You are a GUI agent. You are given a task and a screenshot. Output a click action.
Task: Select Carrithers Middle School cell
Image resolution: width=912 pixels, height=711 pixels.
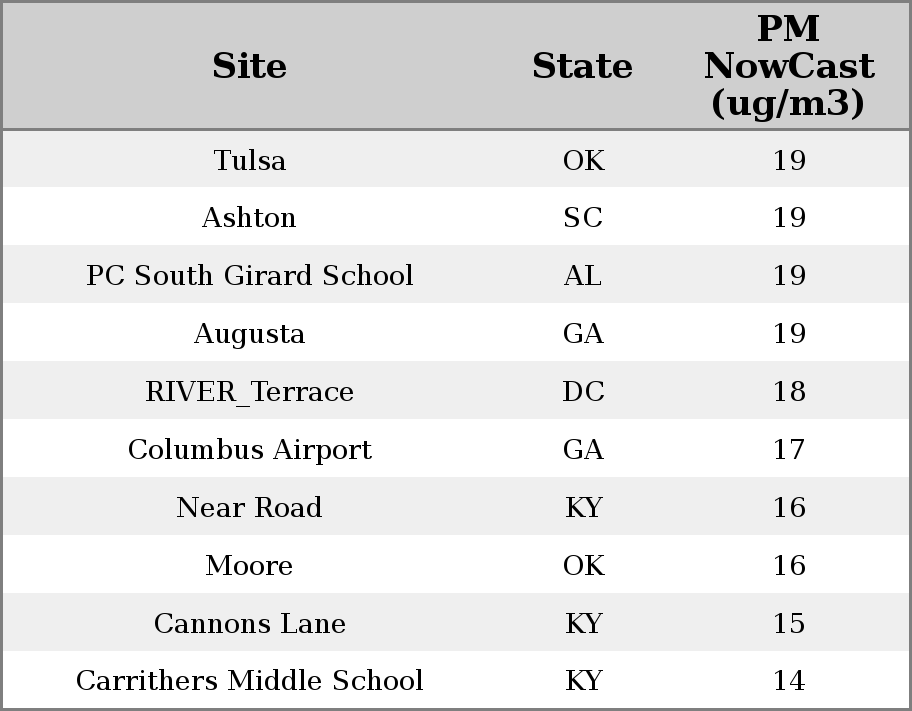coord(250,681)
